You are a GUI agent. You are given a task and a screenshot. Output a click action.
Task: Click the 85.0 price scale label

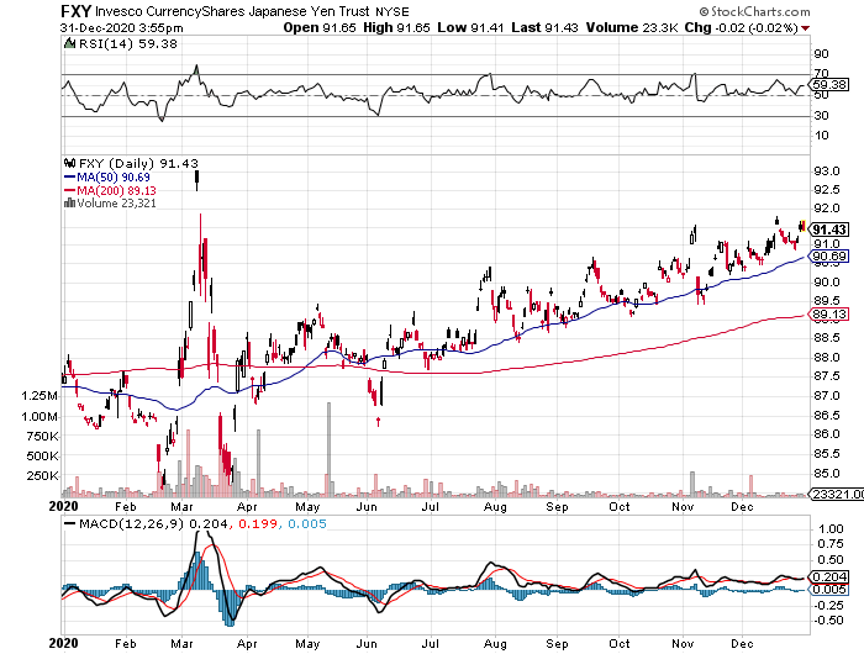coord(827,473)
